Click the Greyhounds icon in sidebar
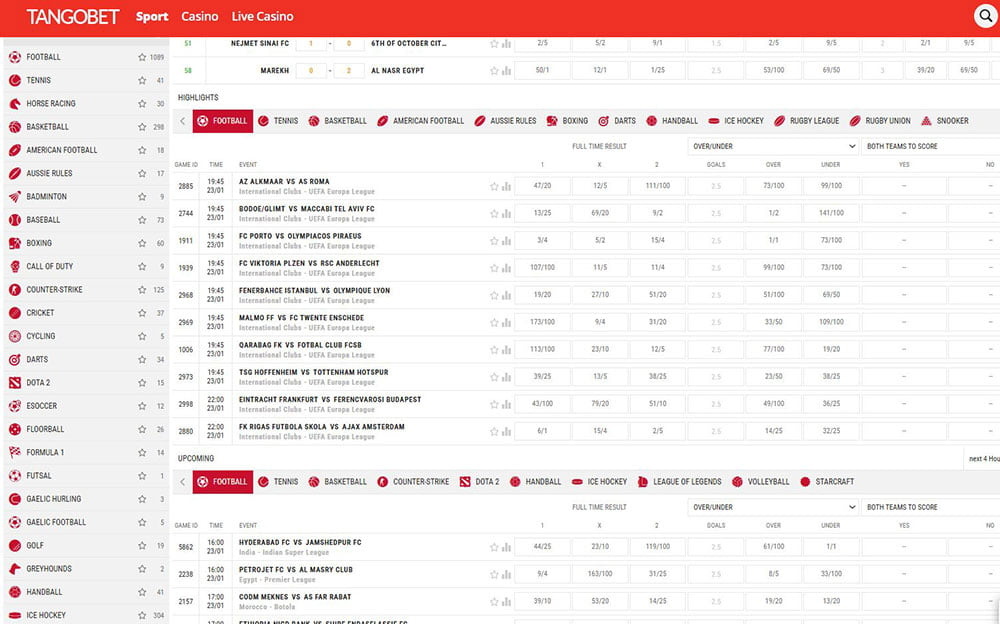This screenshot has width=1000, height=624. (15, 568)
